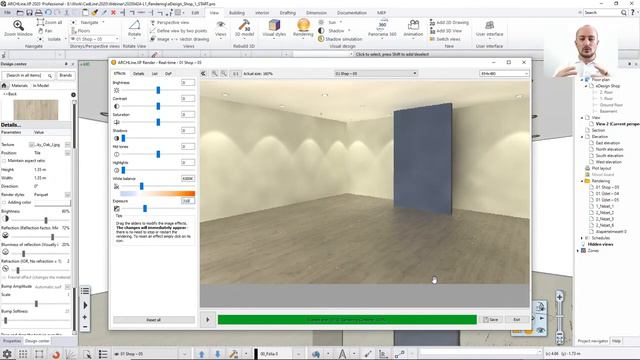
Task: Click Switch views in the ribbon
Action: coord(445,39)
